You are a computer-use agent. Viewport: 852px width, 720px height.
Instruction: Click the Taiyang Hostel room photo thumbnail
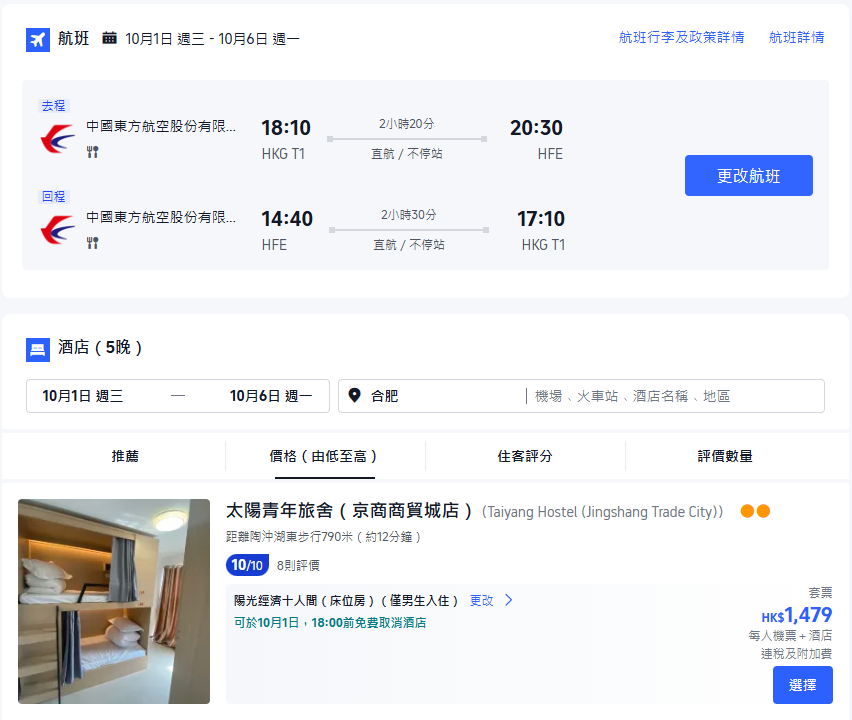click(x=113, y=601)
